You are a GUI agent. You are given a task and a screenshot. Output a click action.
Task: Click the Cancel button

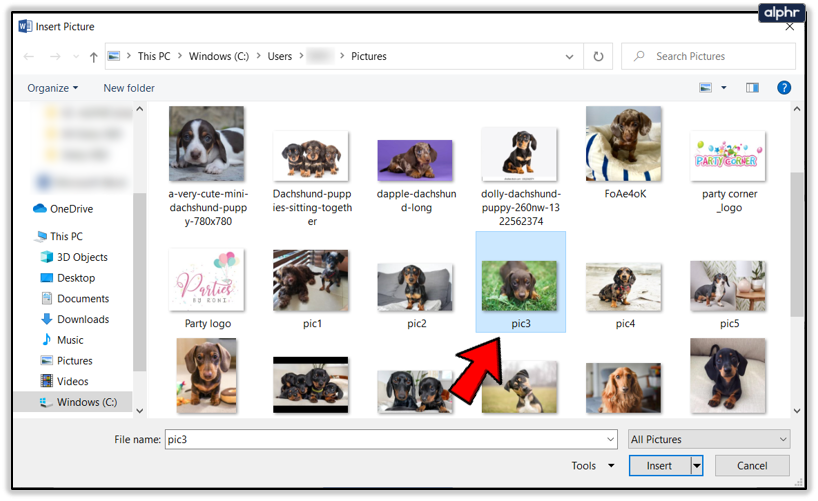[752, 466]
